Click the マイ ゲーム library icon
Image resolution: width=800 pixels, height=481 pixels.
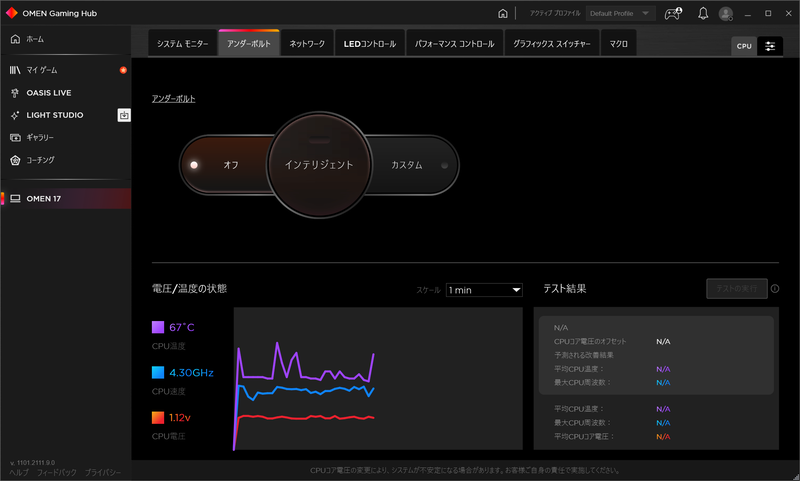click(x=15, y=70)
